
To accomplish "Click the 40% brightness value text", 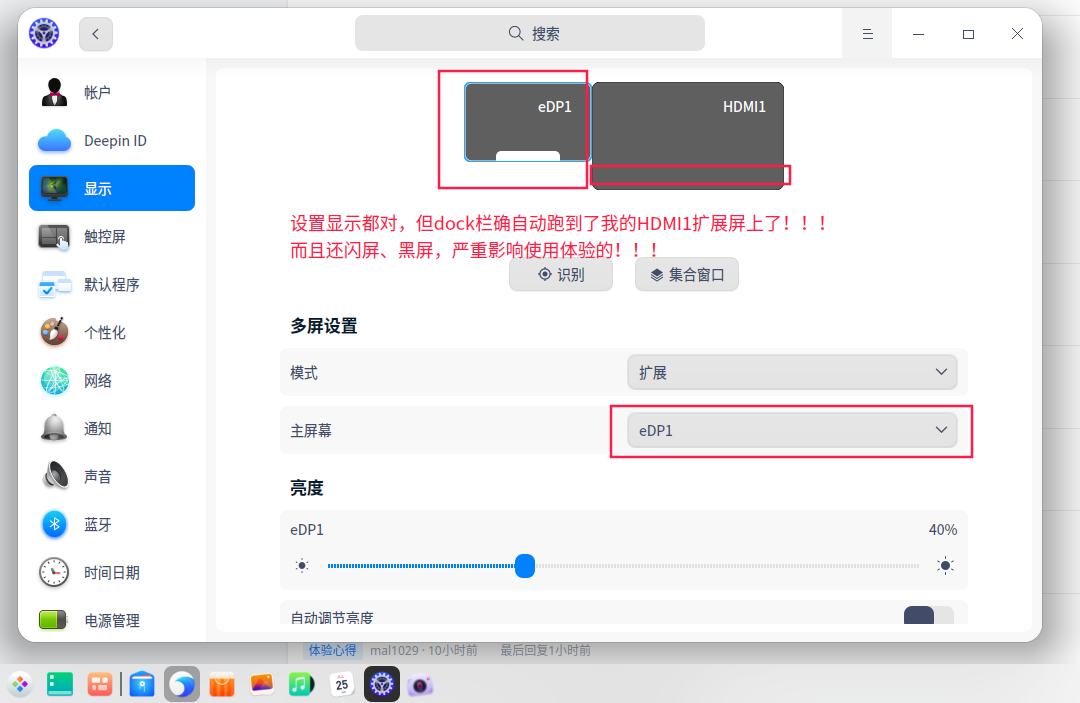I will tap(942, 529).
